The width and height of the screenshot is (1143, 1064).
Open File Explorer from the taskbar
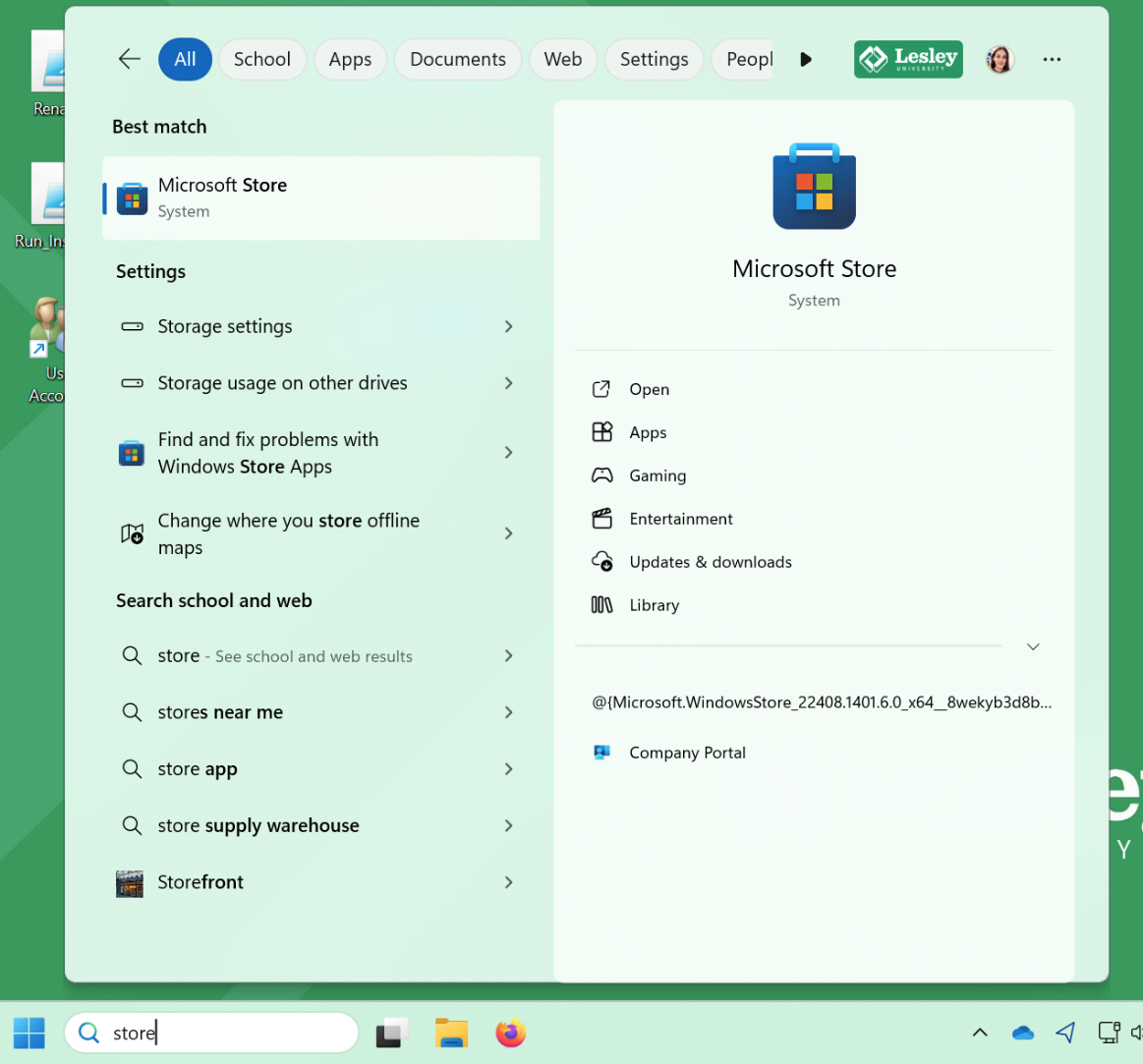pos(451,1033)
